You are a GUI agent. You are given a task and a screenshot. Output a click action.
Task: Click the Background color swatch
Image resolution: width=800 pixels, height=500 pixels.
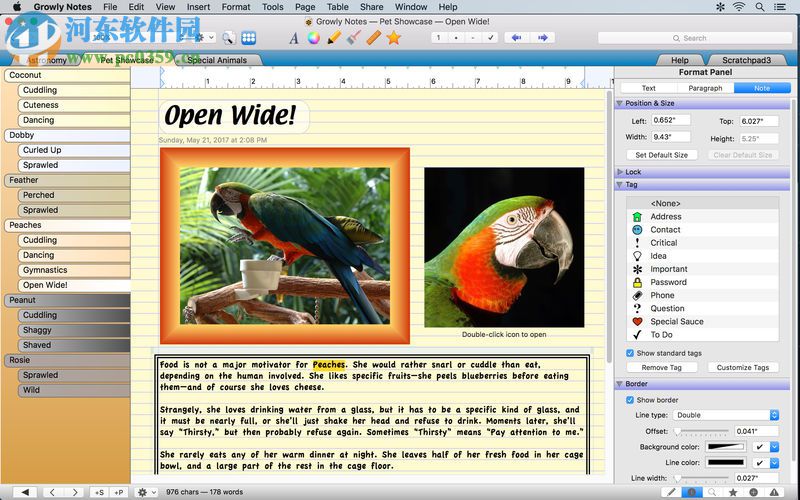pyautogui.click(x=726, y=447)
